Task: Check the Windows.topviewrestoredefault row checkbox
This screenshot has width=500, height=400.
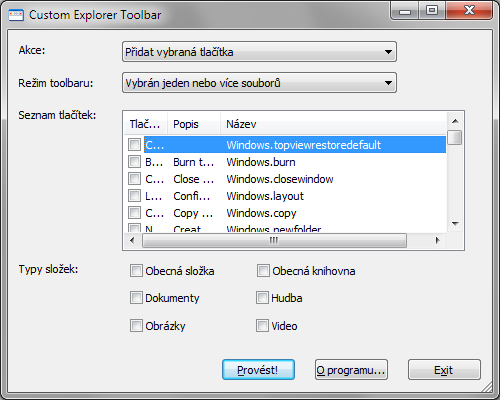Action: [x=134, y=145]
